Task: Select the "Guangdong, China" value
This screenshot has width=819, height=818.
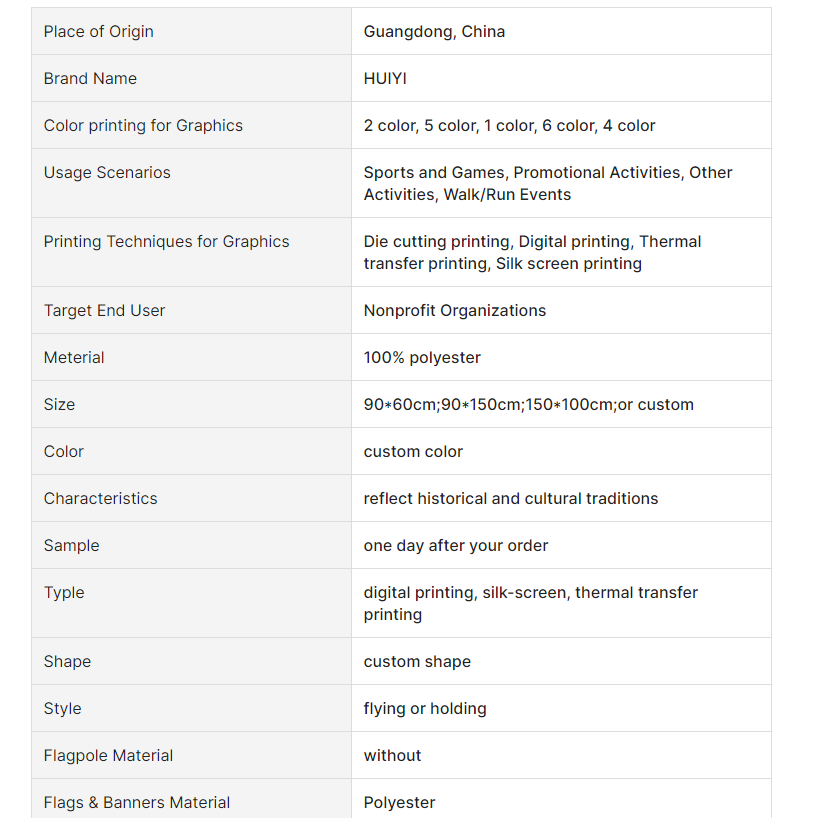Action: coord(434,32)
